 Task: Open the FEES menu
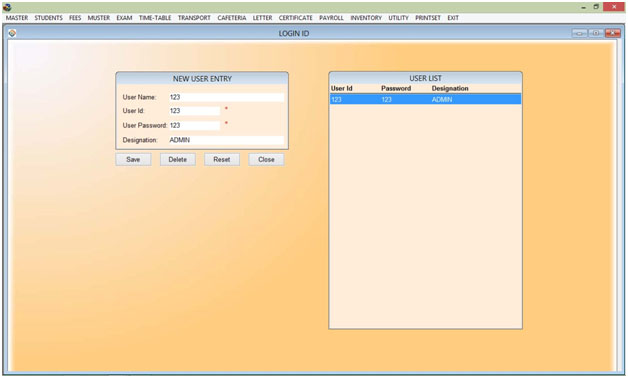[75, 18]
